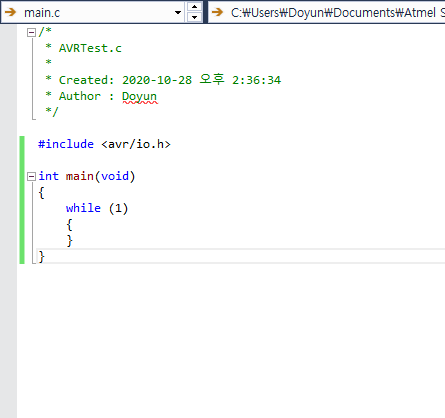Click the arrow icon beside main.c
445x418 pixels.
11,12
